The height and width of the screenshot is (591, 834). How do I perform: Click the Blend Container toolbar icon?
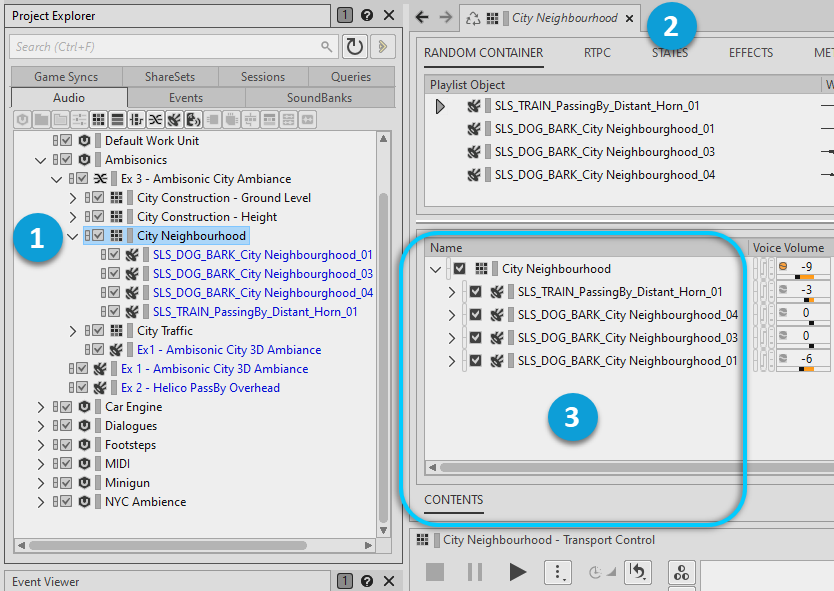pyautogui.click(x=155, y=119)
